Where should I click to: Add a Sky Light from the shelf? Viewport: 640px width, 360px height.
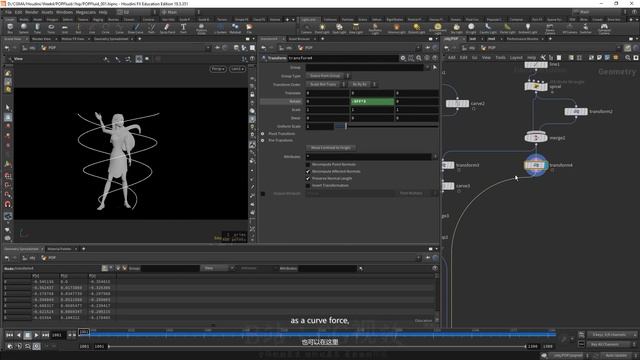(x=456, y=29)
